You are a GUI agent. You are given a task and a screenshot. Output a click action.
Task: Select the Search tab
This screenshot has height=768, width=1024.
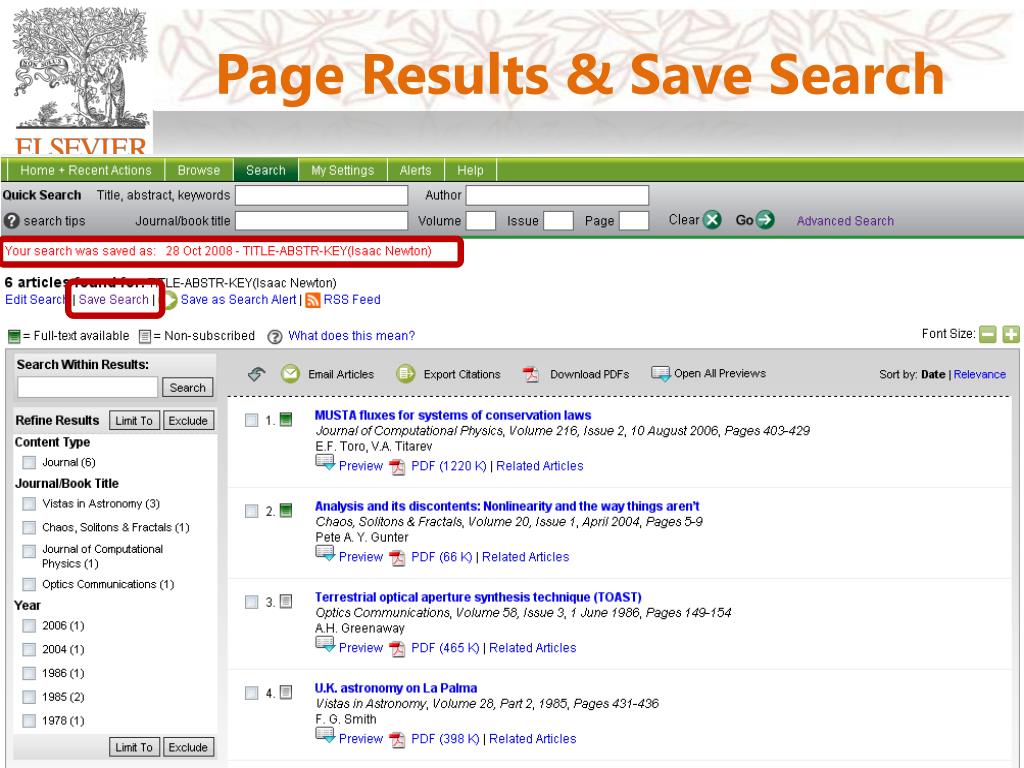coord(266,170)
